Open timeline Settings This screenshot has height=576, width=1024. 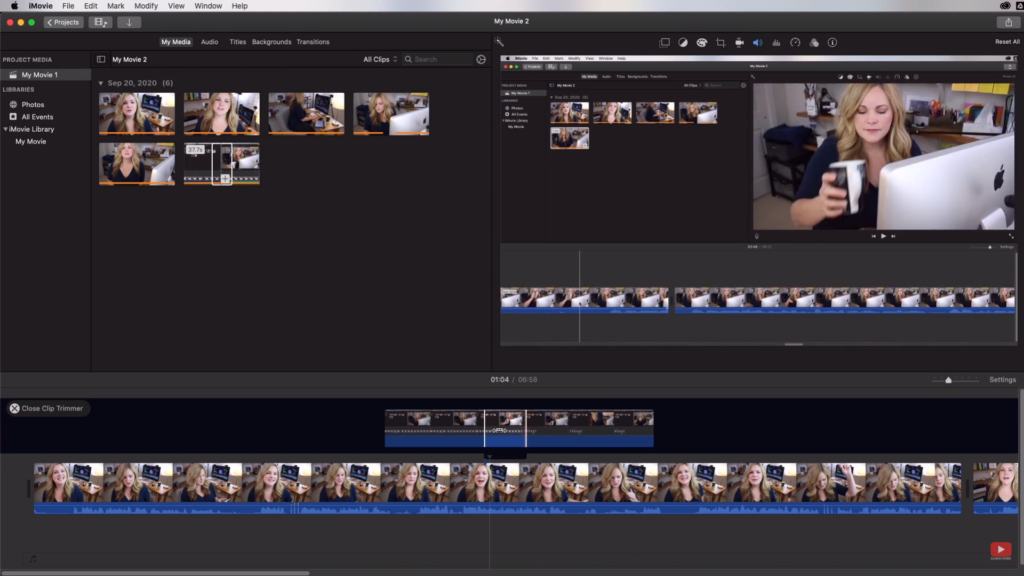(1002, 379)
